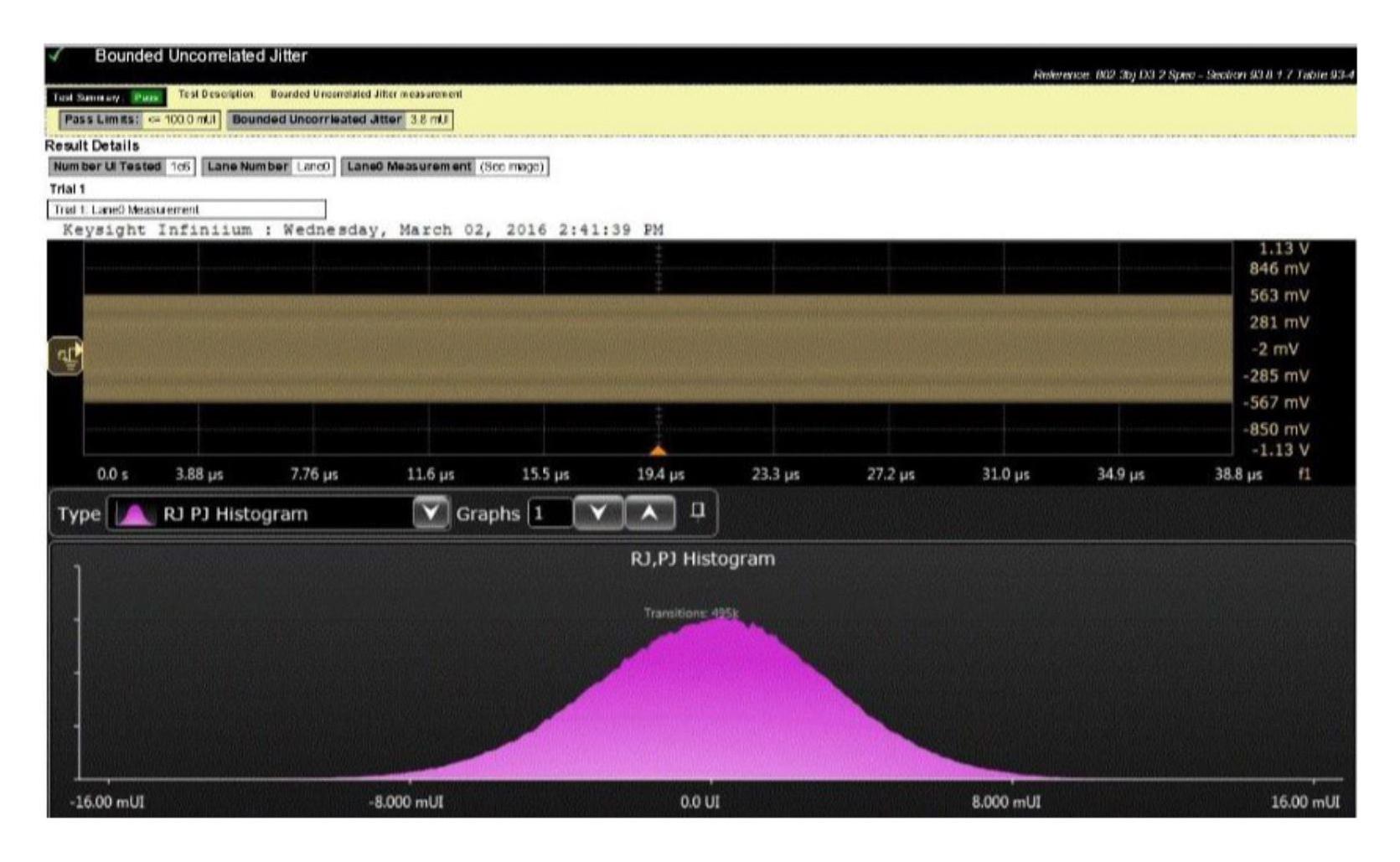Click the Lane0 Measurement (See image) link

[x=512, y=167]
